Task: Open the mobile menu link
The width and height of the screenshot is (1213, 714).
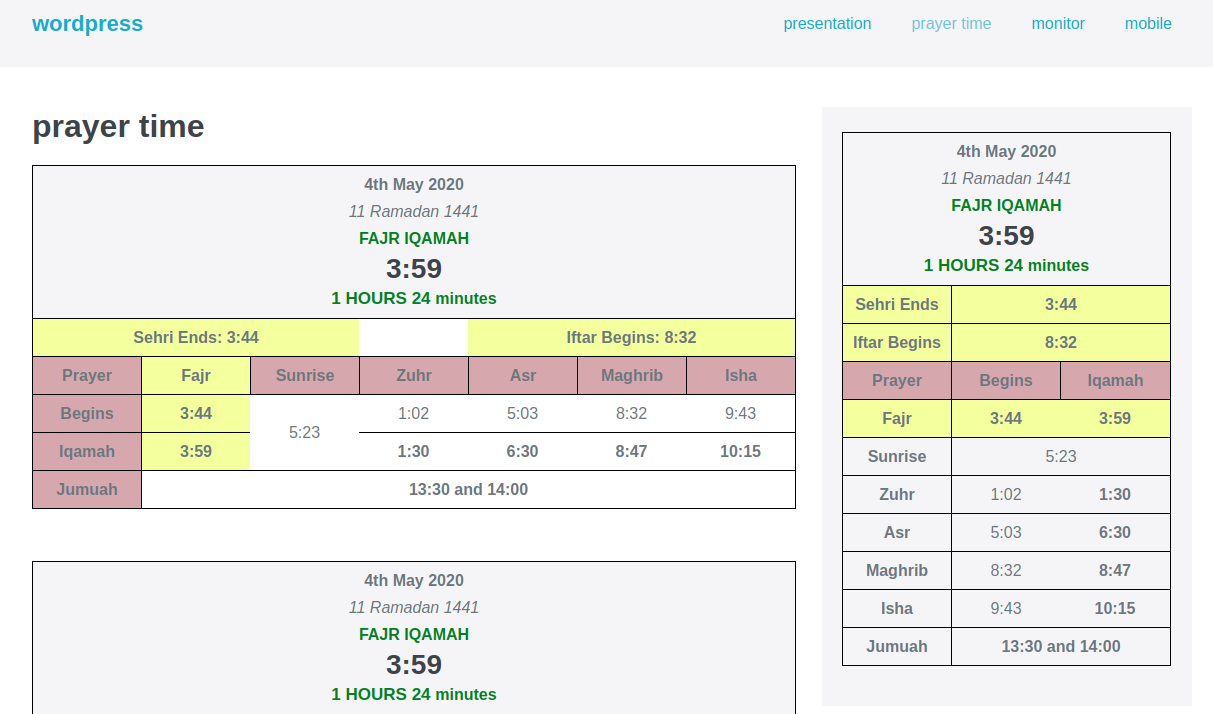Action: [1148, 24]
